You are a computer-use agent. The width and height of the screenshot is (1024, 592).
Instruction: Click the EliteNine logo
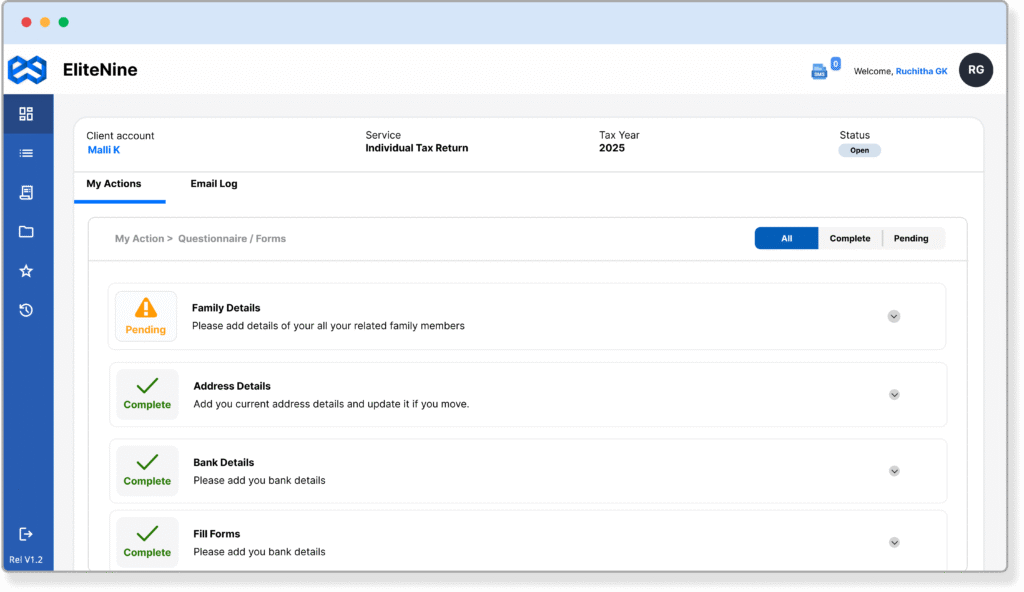coord(27,70)
